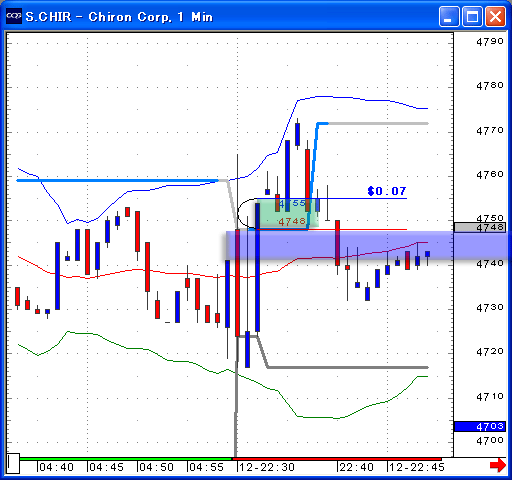The image size is (512, 480).
Task: Click the 4770 price axis label
Action: point(490,130)
